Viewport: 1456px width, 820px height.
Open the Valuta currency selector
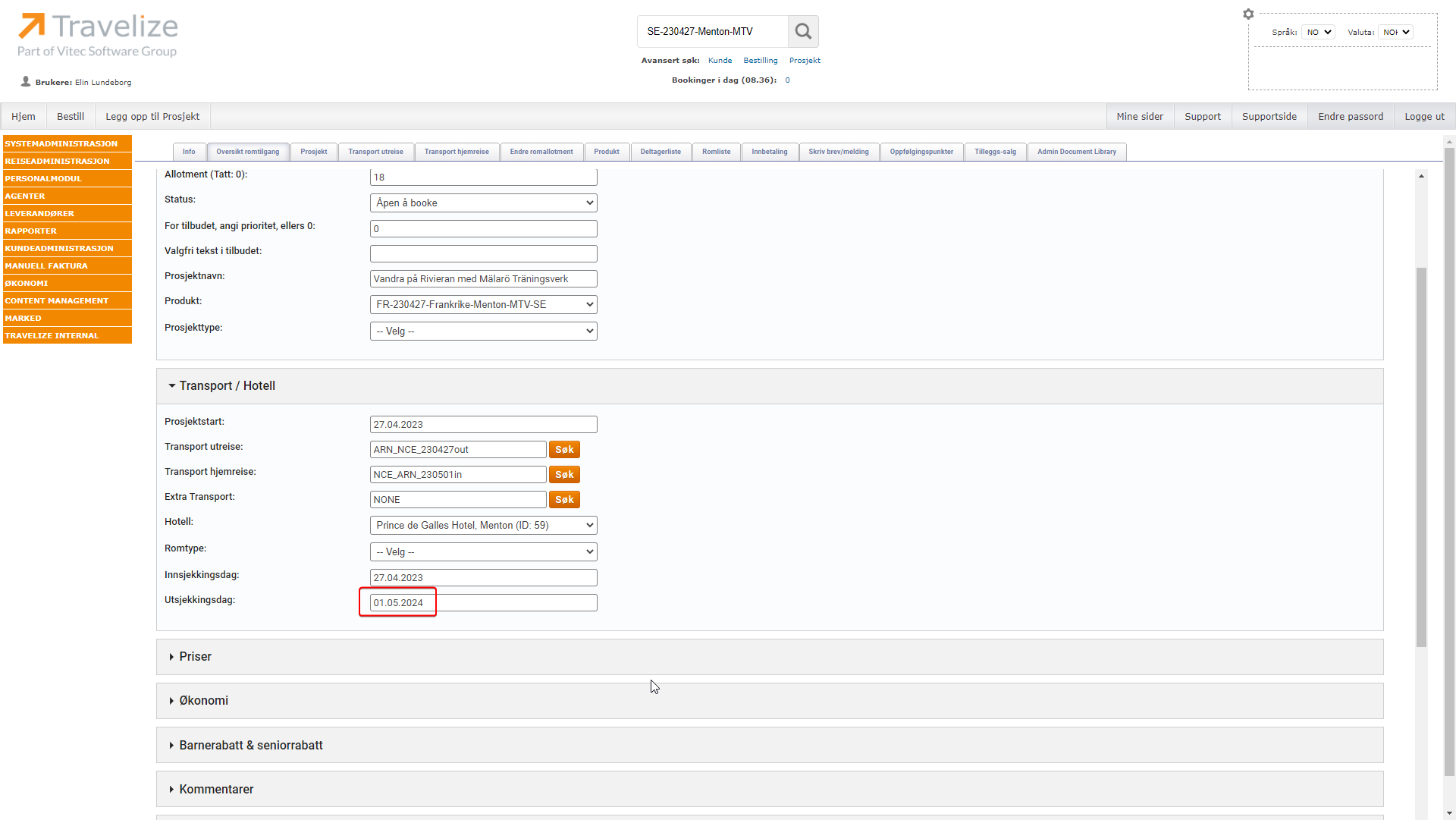tap(1395, 32)
